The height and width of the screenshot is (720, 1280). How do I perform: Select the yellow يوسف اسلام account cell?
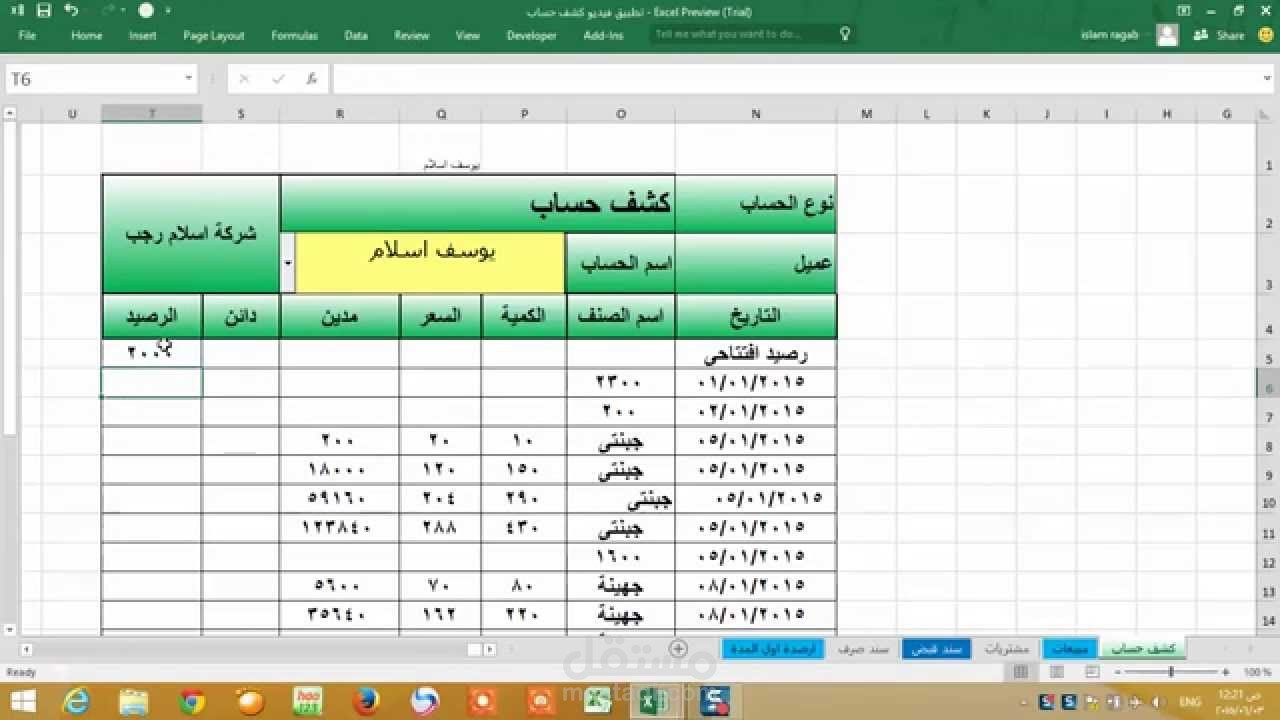pyautogui.click(x=430, y=263)
